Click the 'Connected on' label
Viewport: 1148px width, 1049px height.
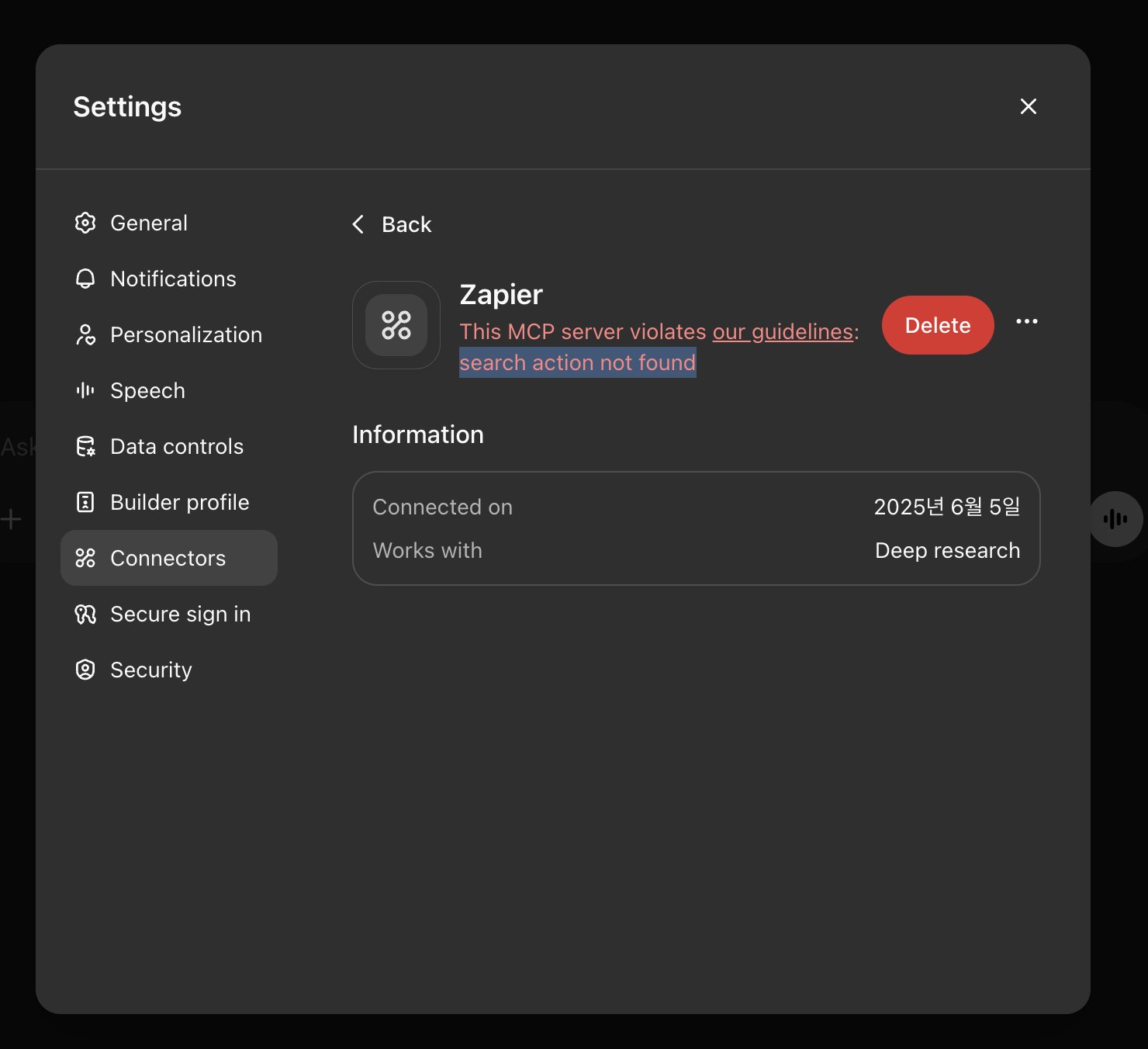pyautogui.click(x=443, y=507)
